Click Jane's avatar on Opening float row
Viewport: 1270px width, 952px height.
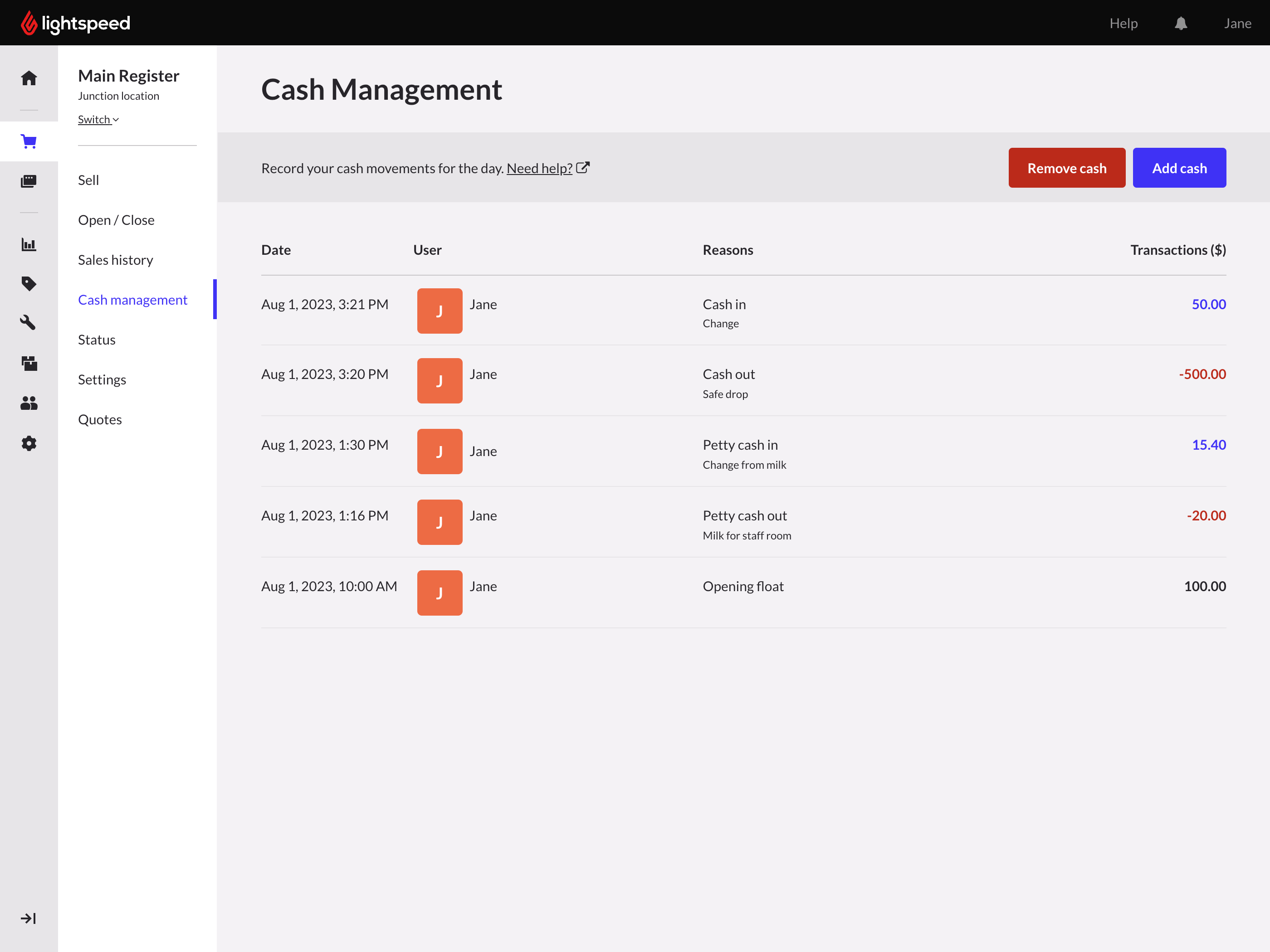click(439, 593)
